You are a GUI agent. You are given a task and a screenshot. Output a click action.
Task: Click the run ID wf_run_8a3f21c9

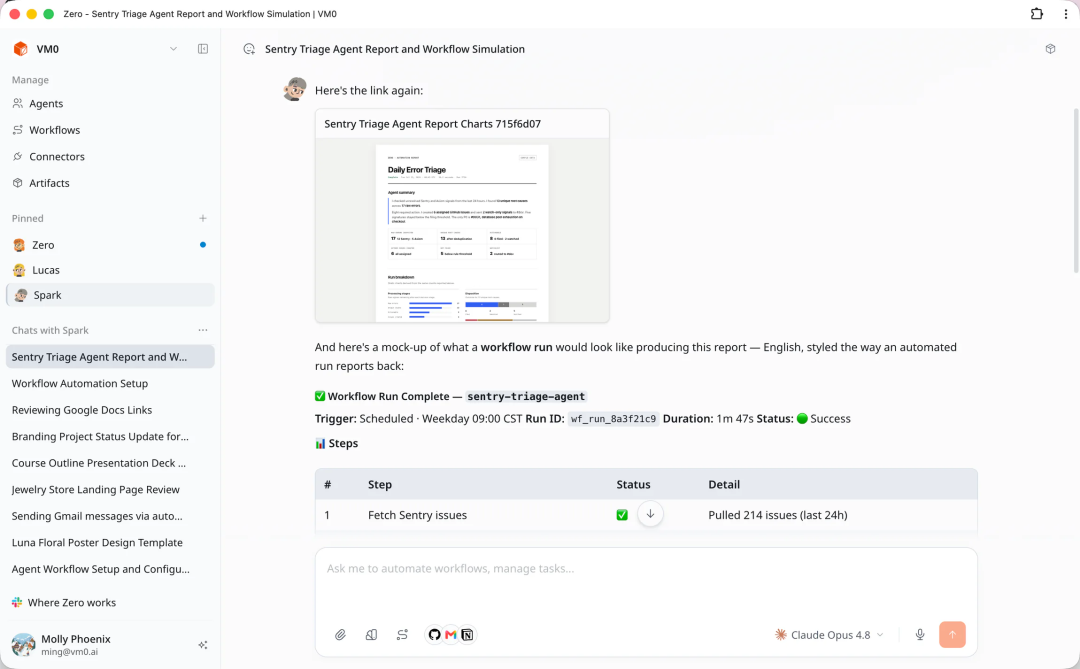tap(614, 419)
